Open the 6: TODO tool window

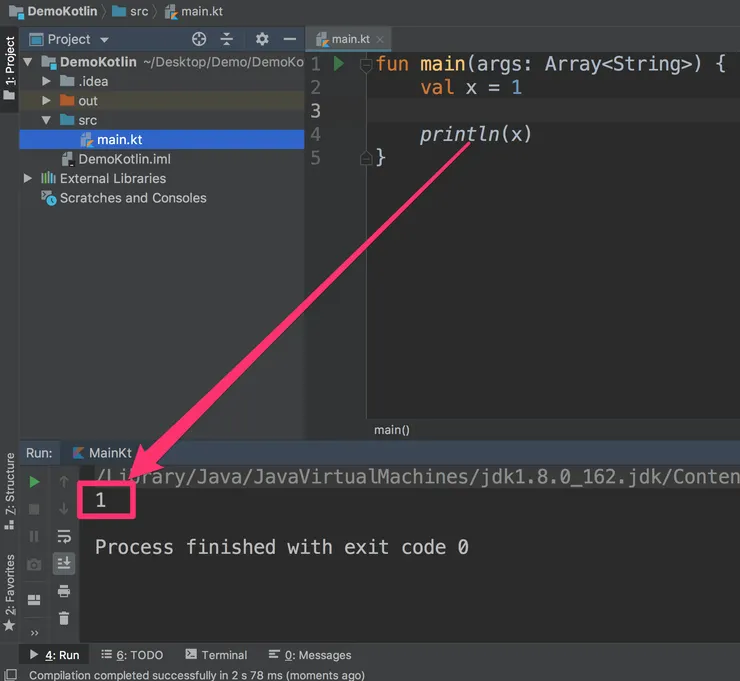coord(133,655)
